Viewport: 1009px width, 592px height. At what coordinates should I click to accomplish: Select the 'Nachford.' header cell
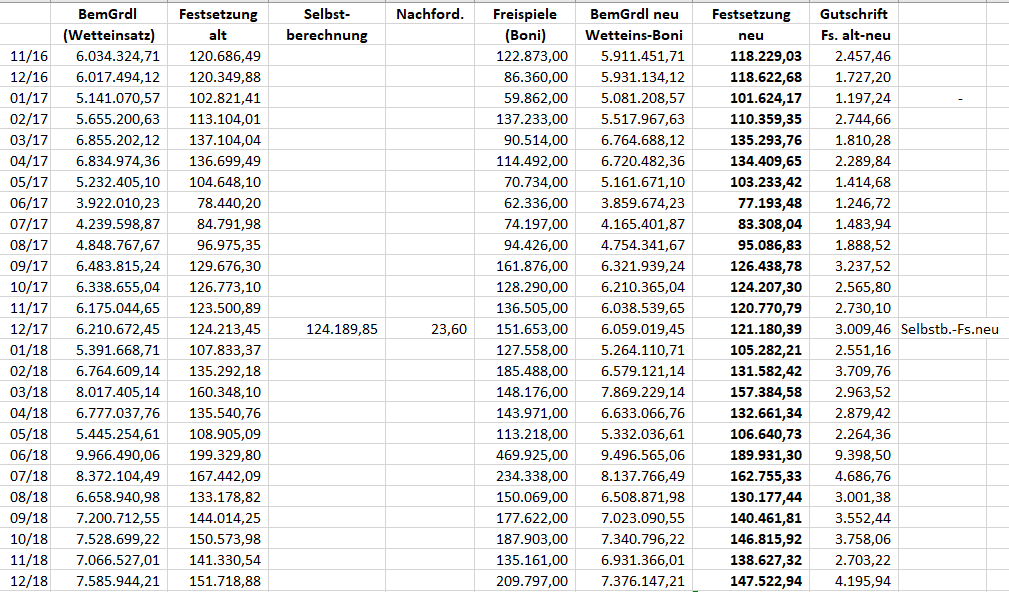coord(429,15)
